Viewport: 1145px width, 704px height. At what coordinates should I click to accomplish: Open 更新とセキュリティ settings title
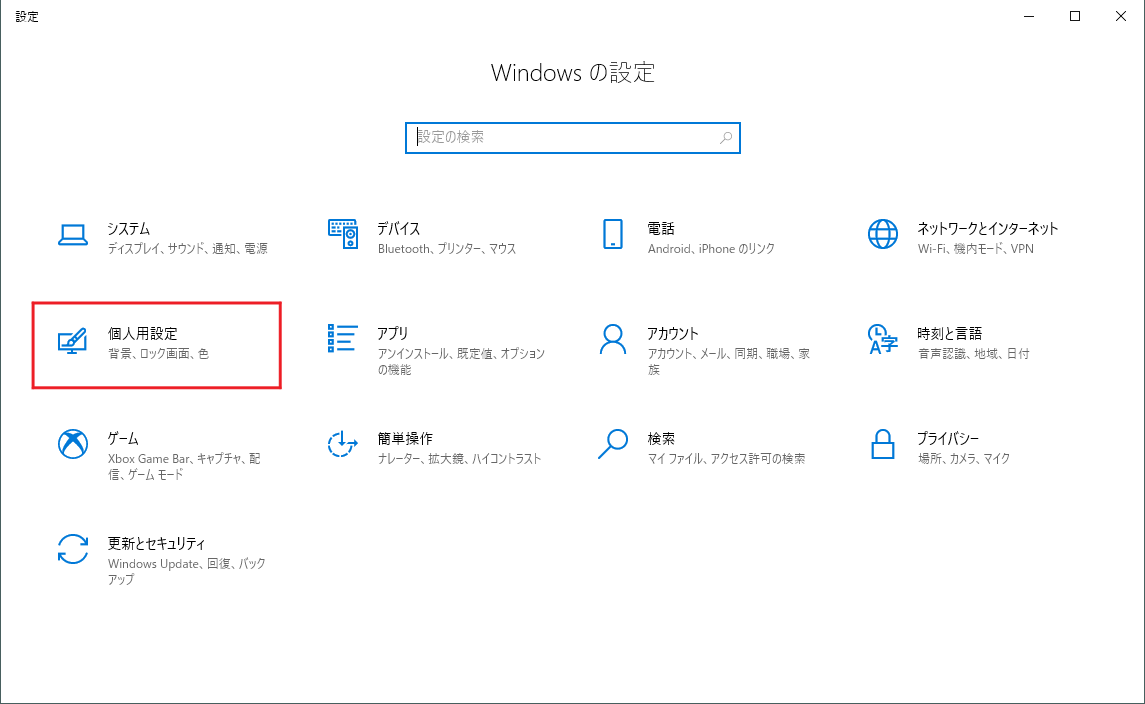(156, 544)
